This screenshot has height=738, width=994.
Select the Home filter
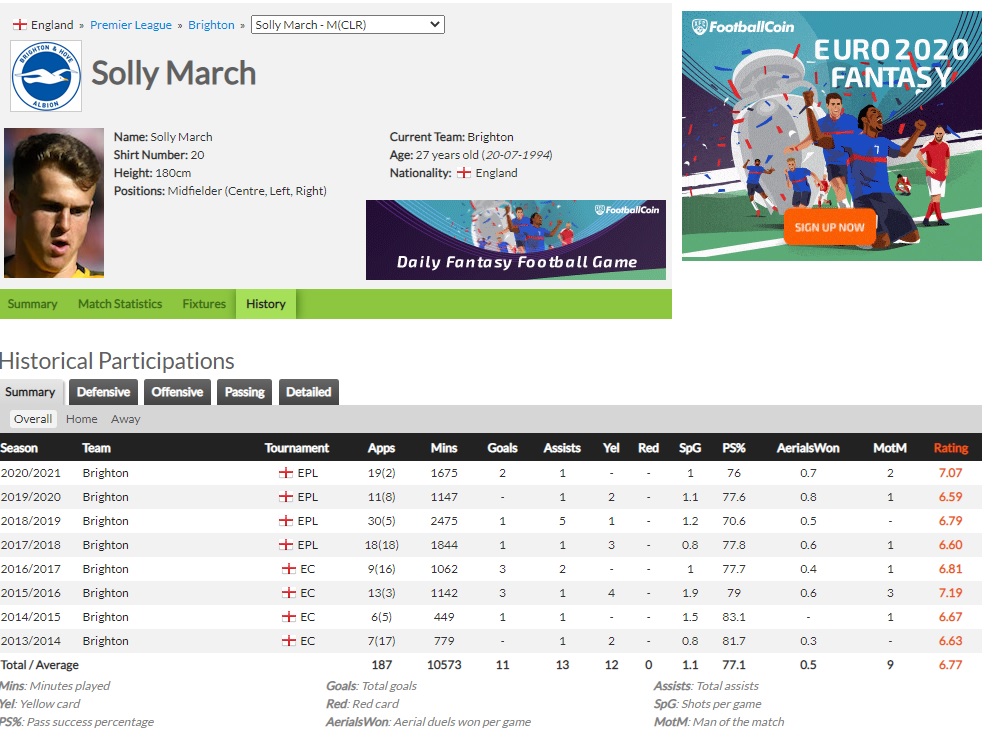82,419
